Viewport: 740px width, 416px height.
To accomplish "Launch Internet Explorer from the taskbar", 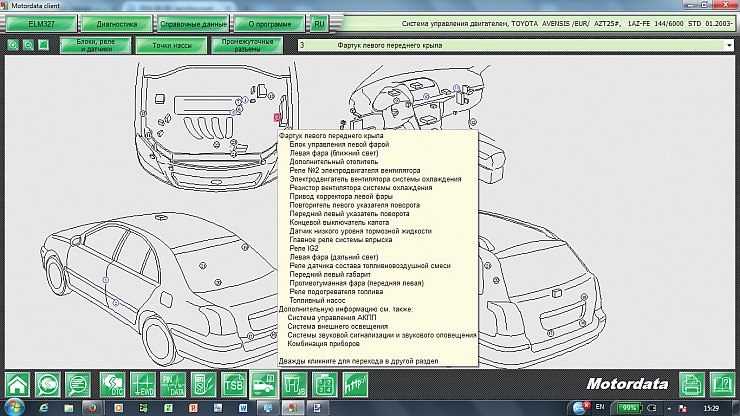I will coord(44,408).
